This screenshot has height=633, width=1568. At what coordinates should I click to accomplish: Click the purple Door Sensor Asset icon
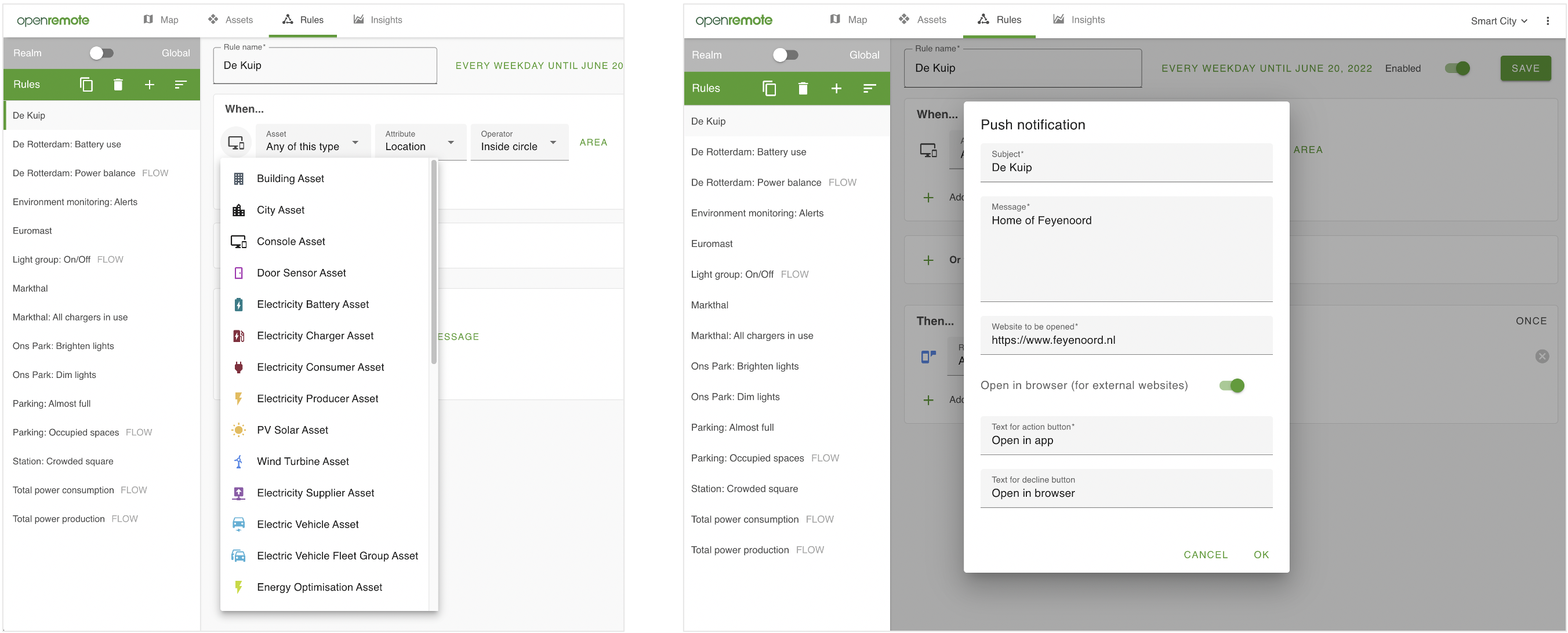pos(238,272)
